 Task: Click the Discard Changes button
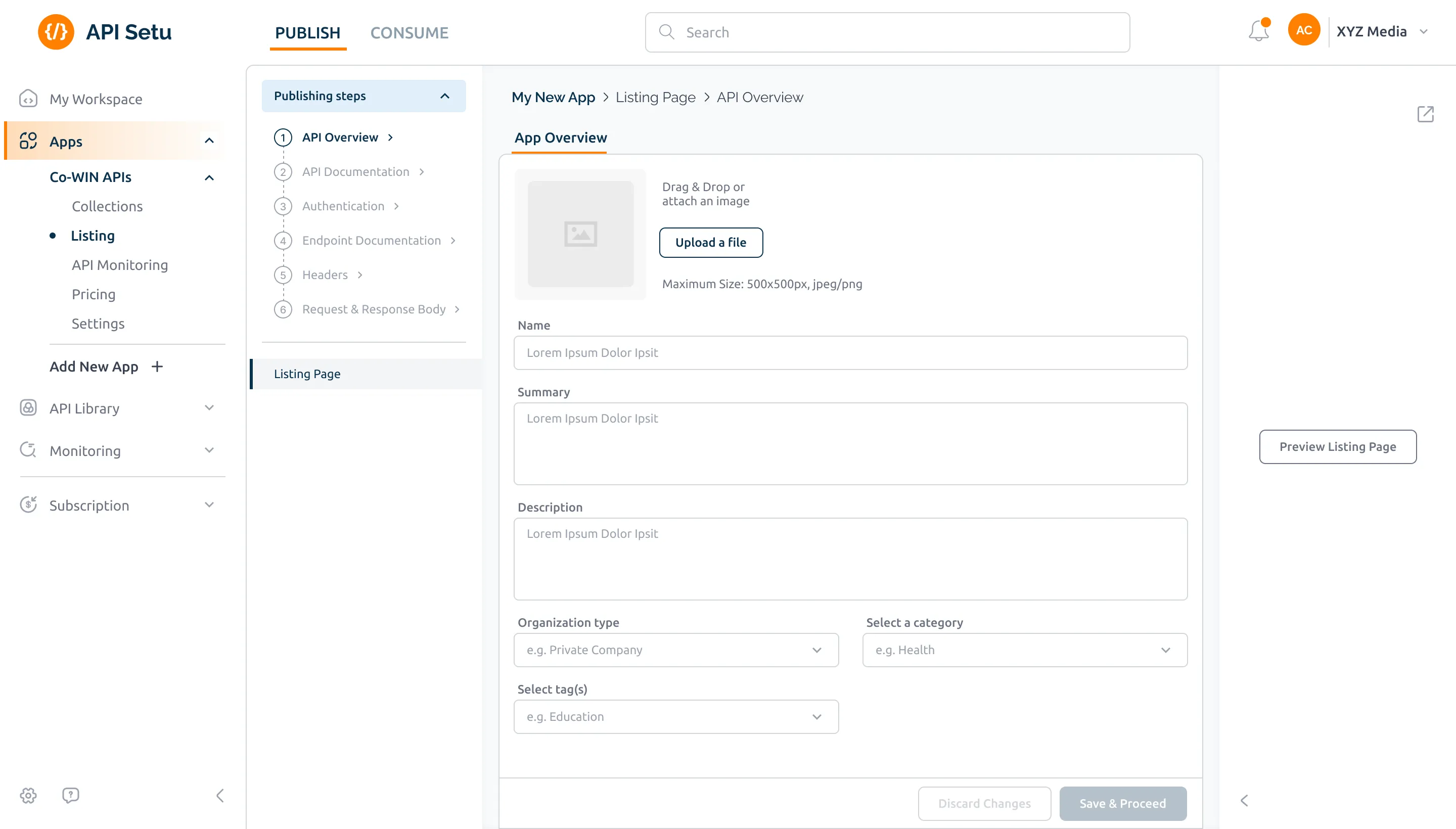pos(984,803)
